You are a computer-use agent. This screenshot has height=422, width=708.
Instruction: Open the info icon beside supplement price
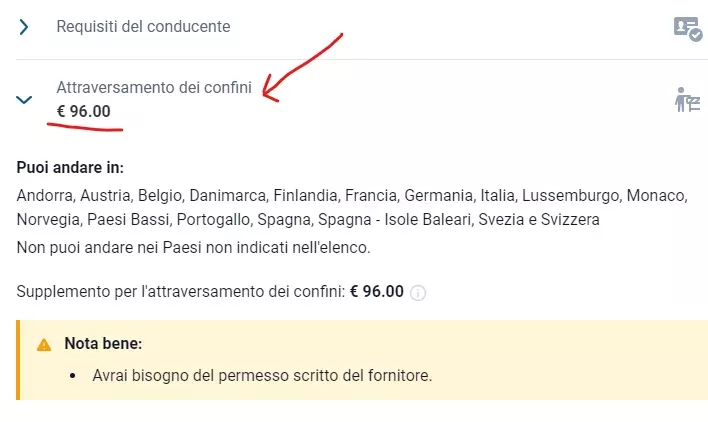418,293
